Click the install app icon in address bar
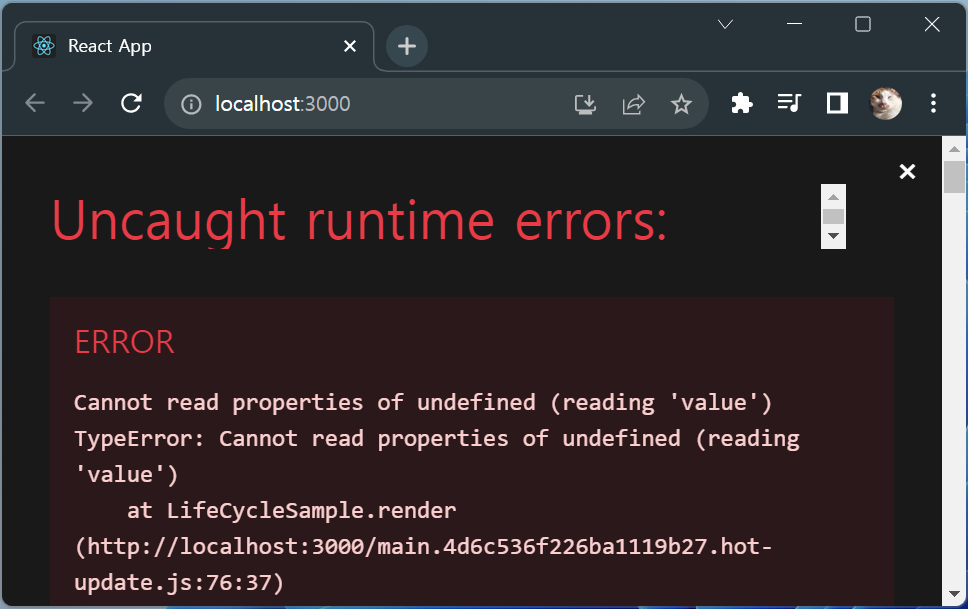This screenshot has height=609, width=968. pyautogui.click(x=585, y=104)
